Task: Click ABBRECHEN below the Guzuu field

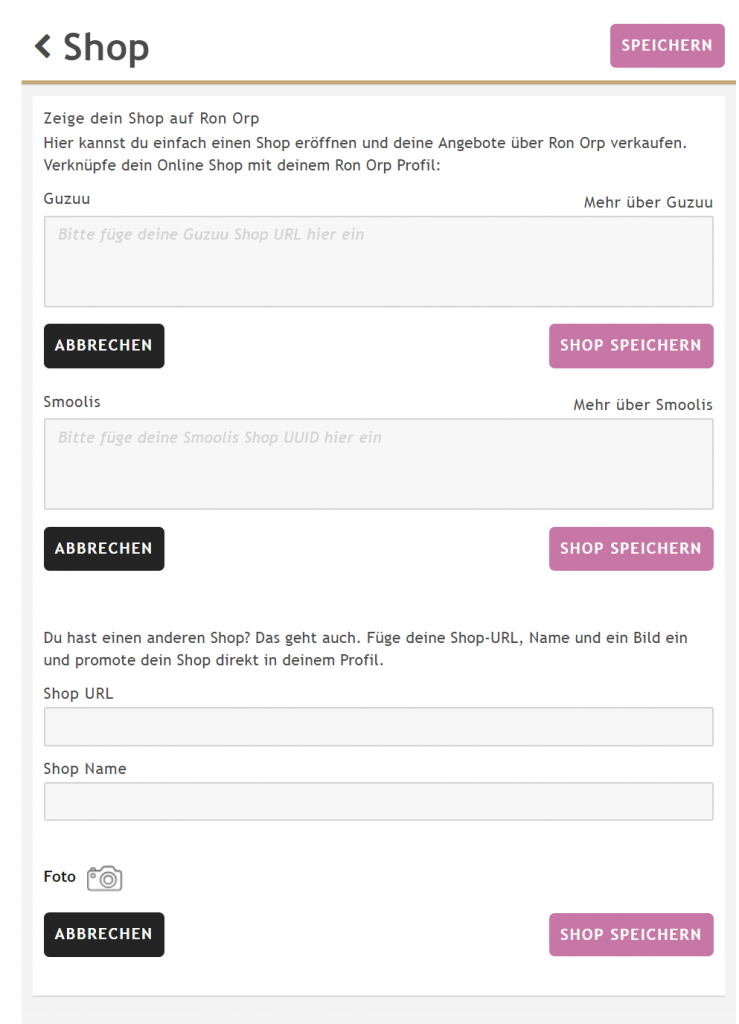Action: tap(104, 346)
